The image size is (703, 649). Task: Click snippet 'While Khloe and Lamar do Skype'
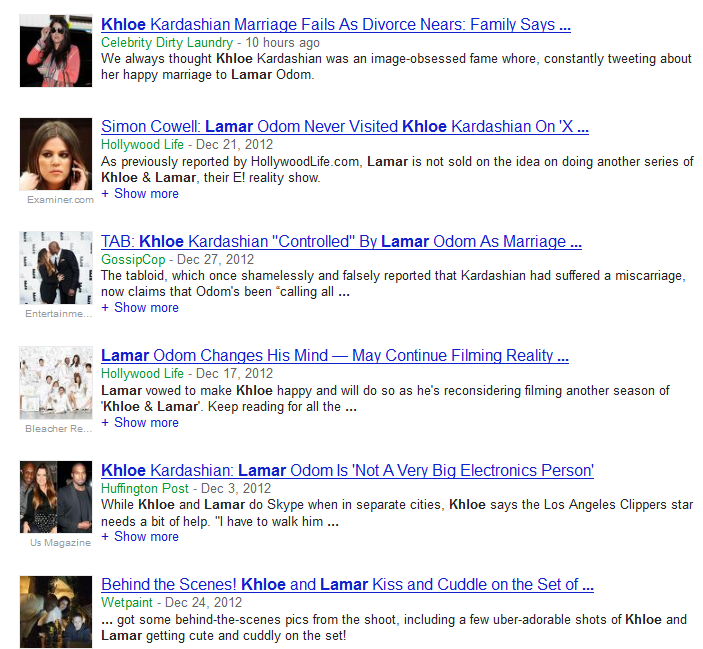[x=397, y=513]
